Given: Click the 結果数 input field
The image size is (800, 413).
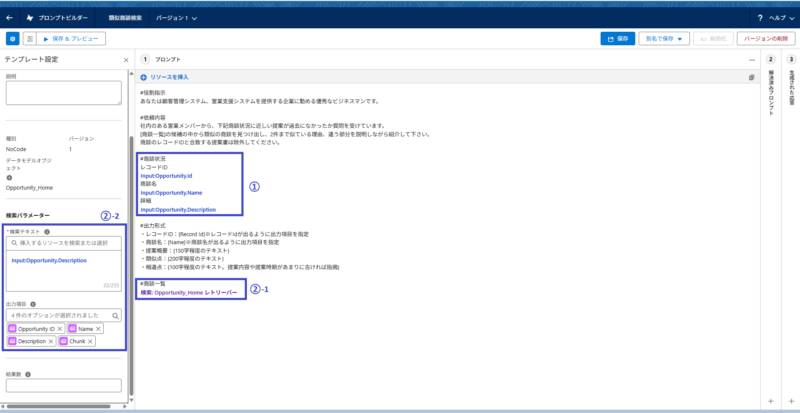Looking at the screenshot, I should 64,385.
